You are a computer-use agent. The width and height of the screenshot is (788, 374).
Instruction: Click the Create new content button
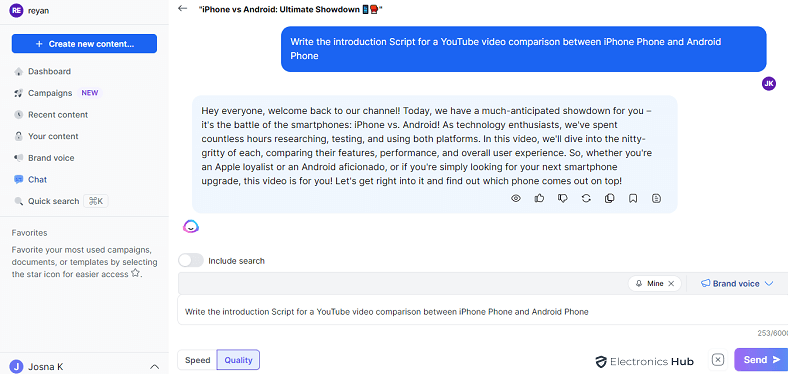[x=84, y=44]
